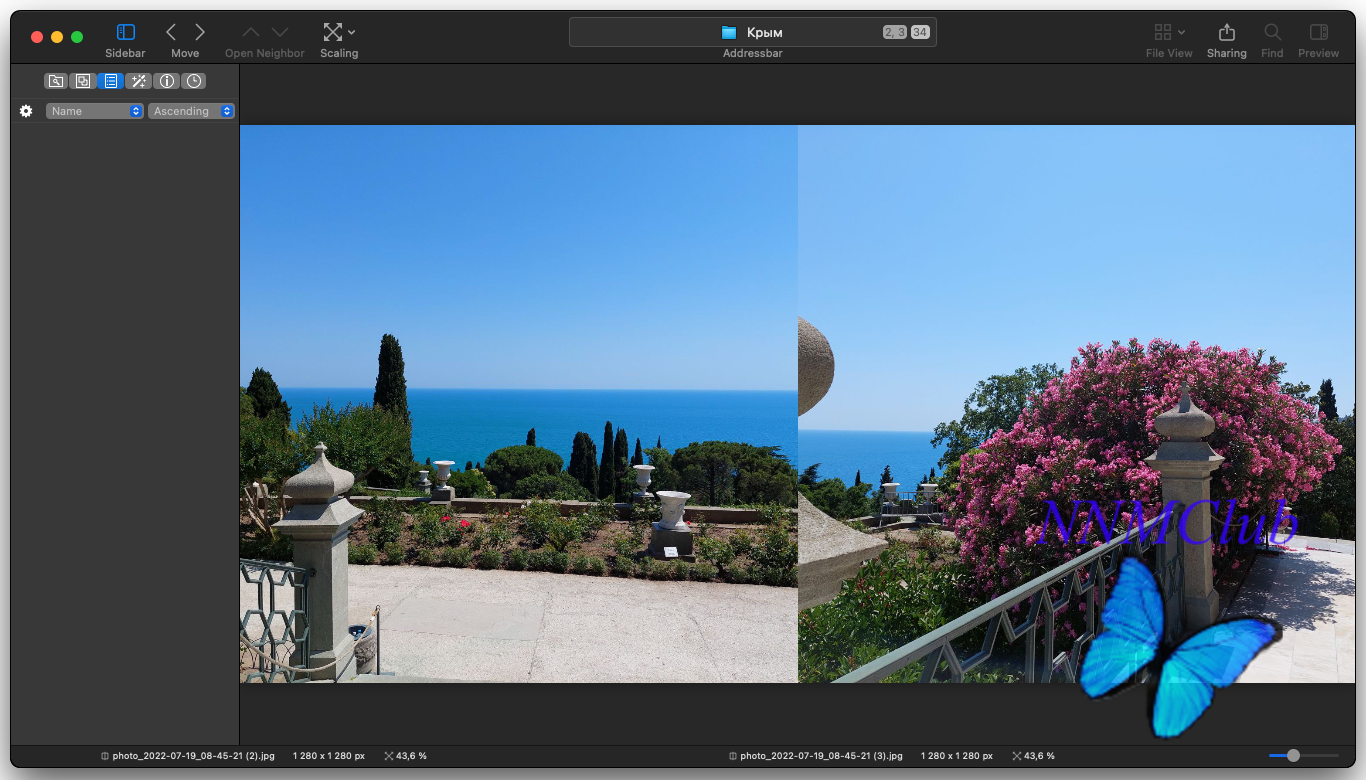Open next neighbor folder (down arrow)
Image resolution: width=1366 pixels, height=780 pixels.
tap(280, 32)
